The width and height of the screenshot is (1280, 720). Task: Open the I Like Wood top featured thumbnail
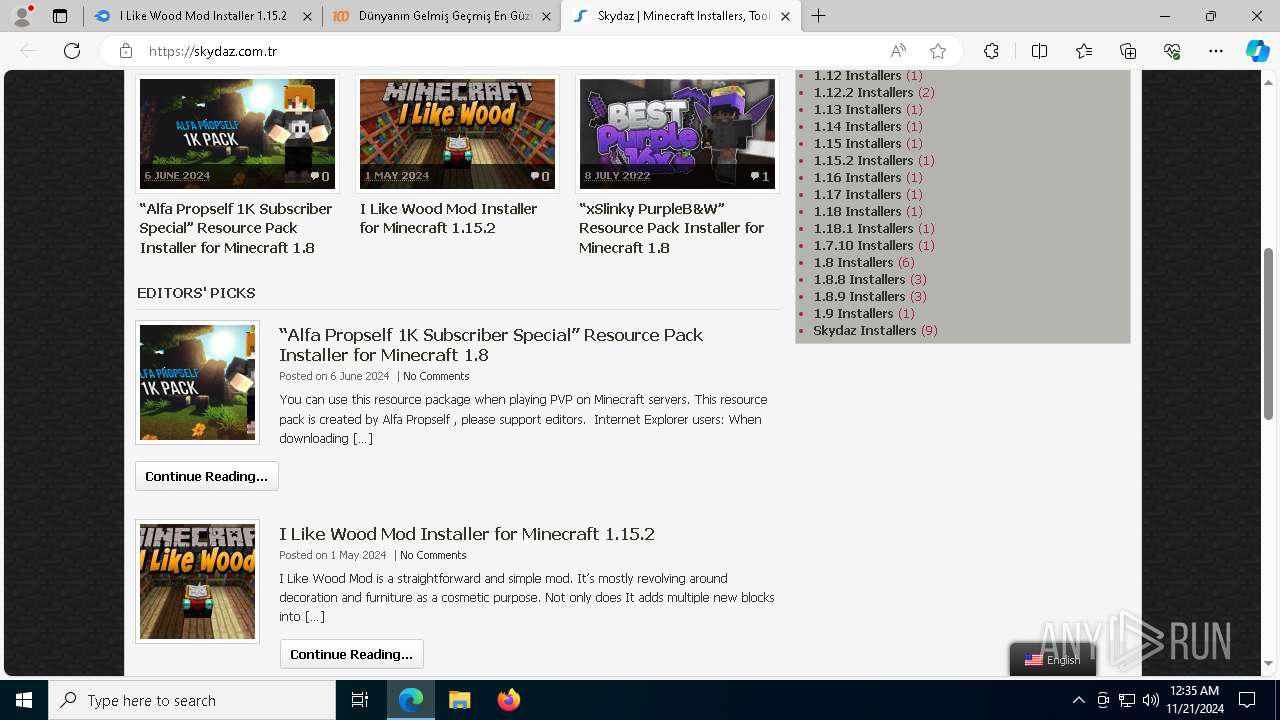pos(457,134)
